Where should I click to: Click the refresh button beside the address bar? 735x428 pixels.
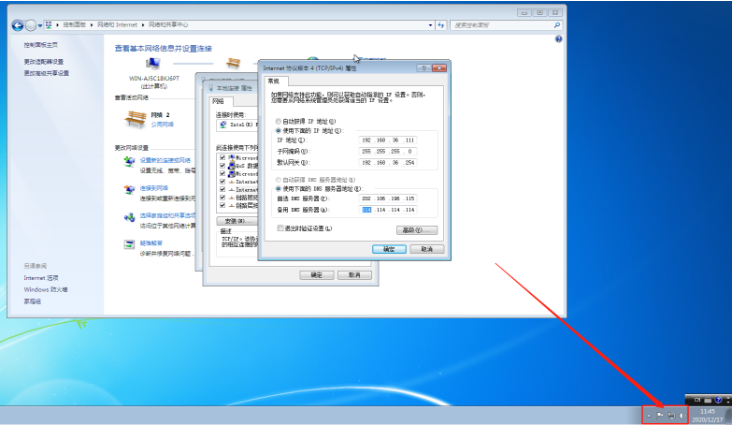pos(441,25)
